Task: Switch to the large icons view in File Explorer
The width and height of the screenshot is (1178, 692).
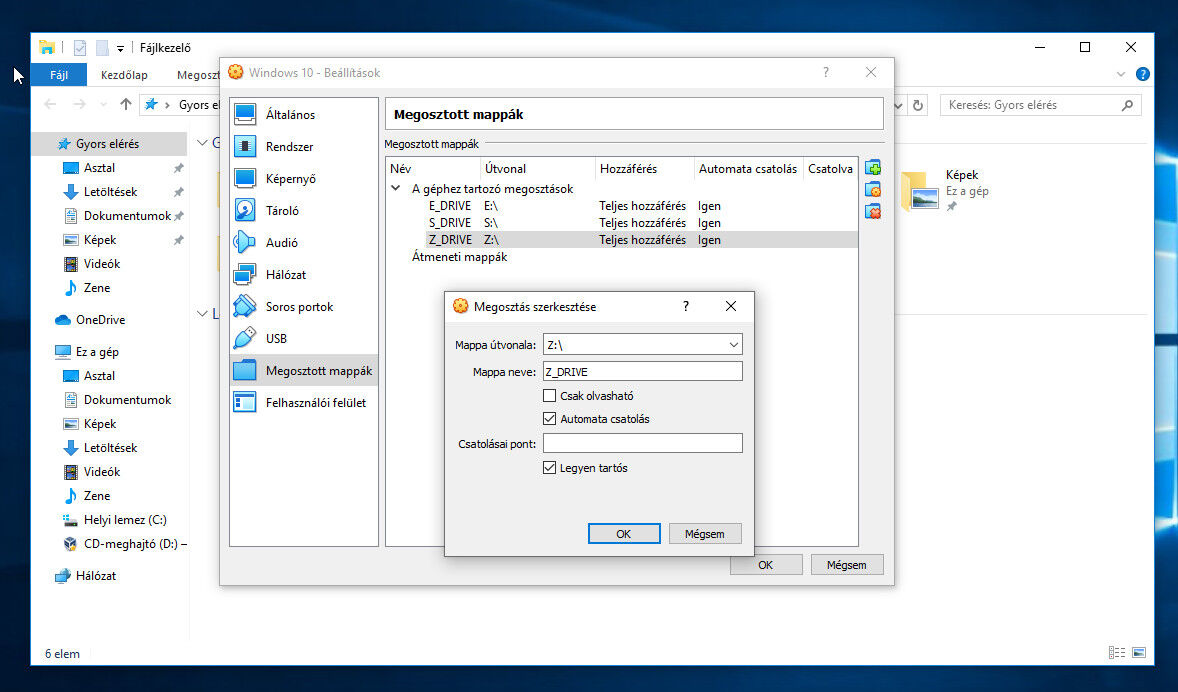Action: [1139, 653]
